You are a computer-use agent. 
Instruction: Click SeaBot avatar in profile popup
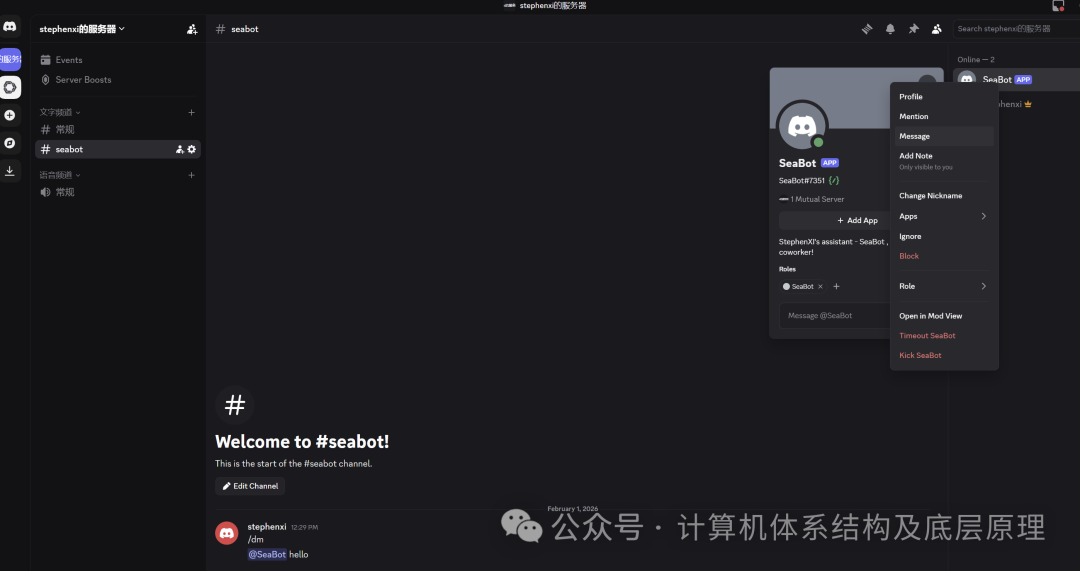coord(802,126)
